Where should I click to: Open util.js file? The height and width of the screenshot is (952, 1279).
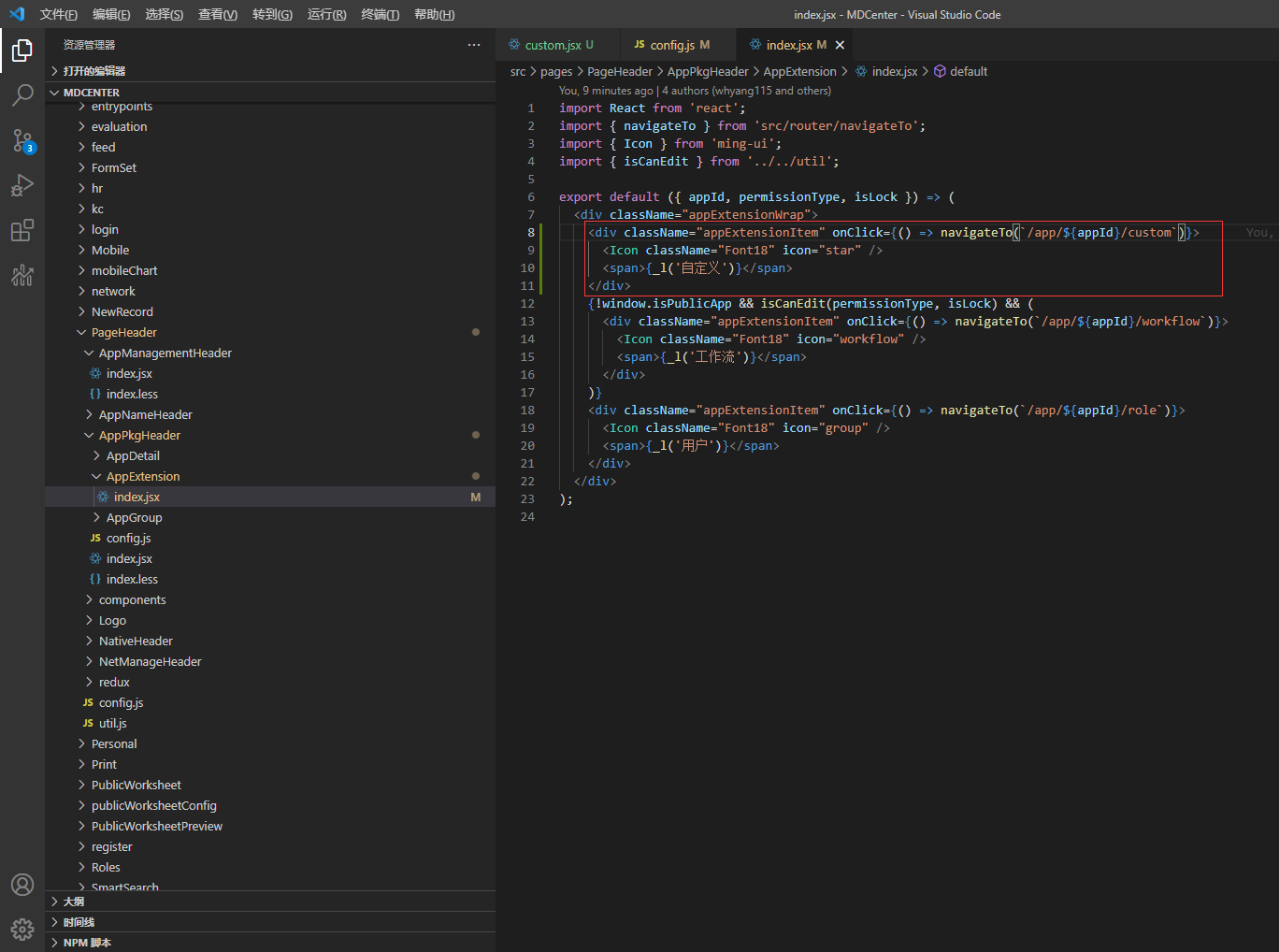pyautogui.click(x=270, y=723)
